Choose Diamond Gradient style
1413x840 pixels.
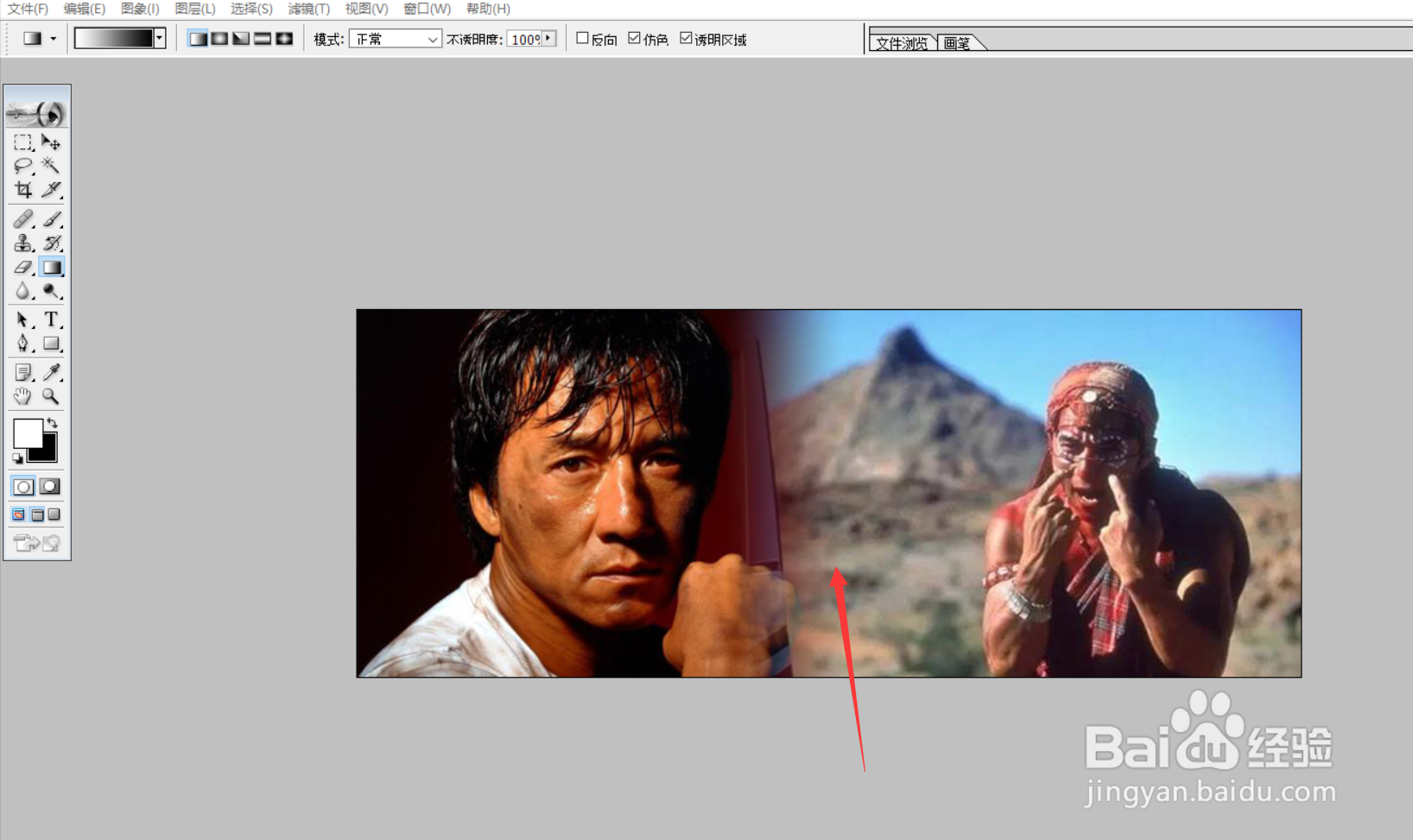click(284, 39)
